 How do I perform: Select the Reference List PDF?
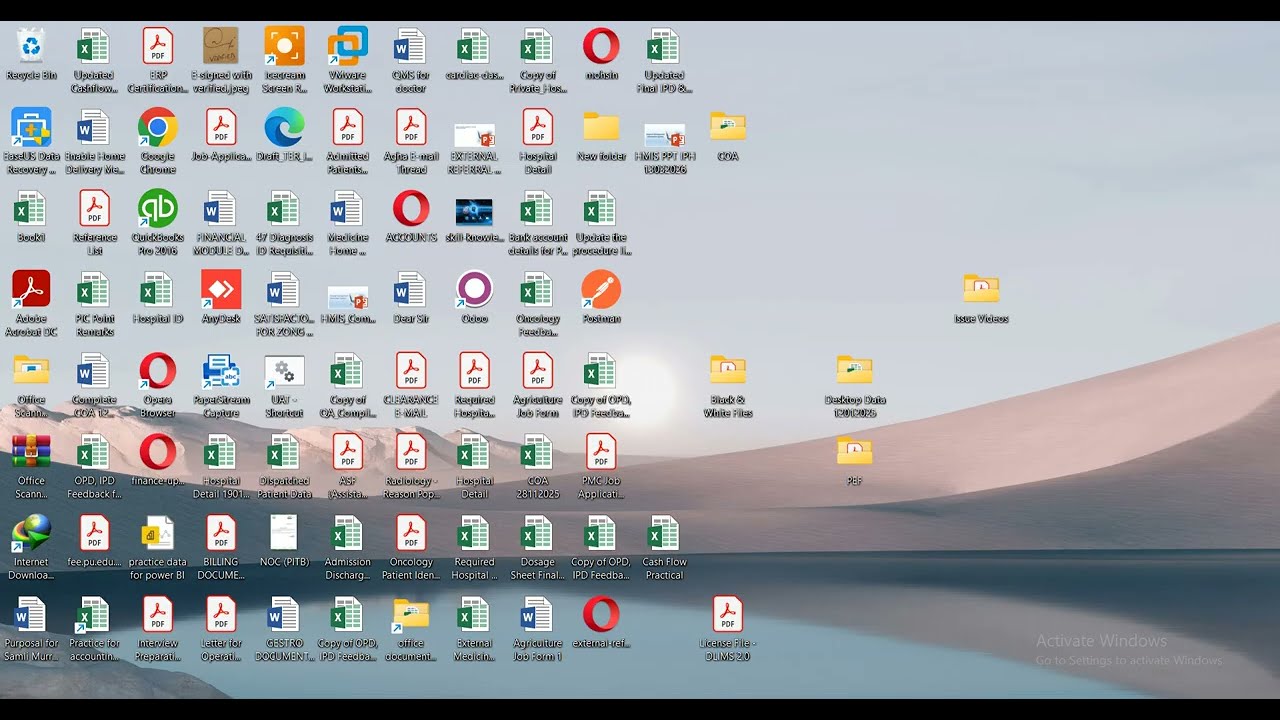95,209
